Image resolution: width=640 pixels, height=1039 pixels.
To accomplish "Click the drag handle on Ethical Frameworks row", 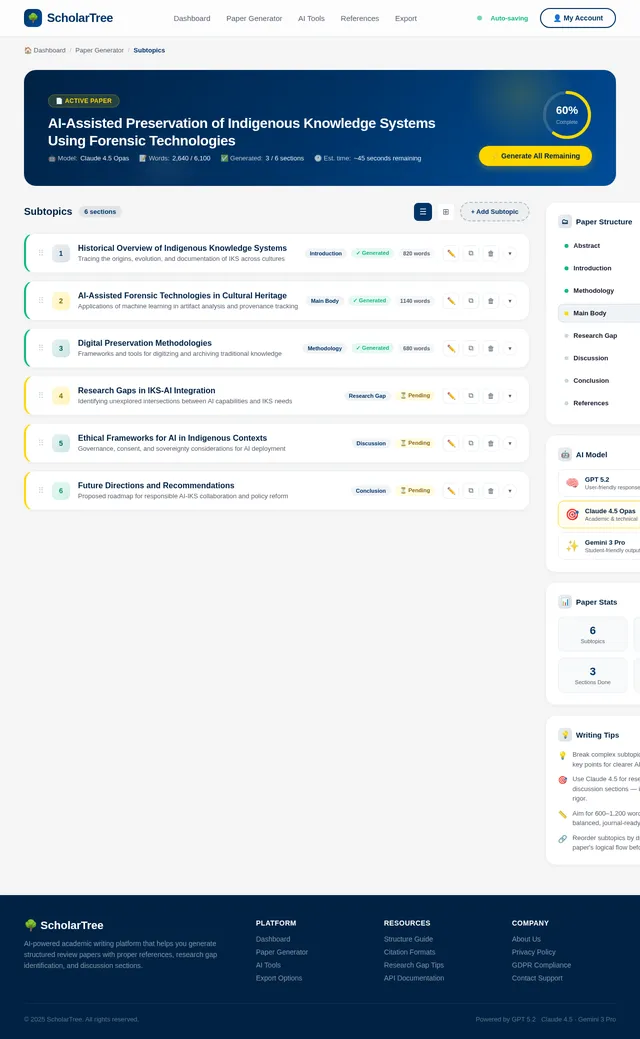I will tap(41, 443).
